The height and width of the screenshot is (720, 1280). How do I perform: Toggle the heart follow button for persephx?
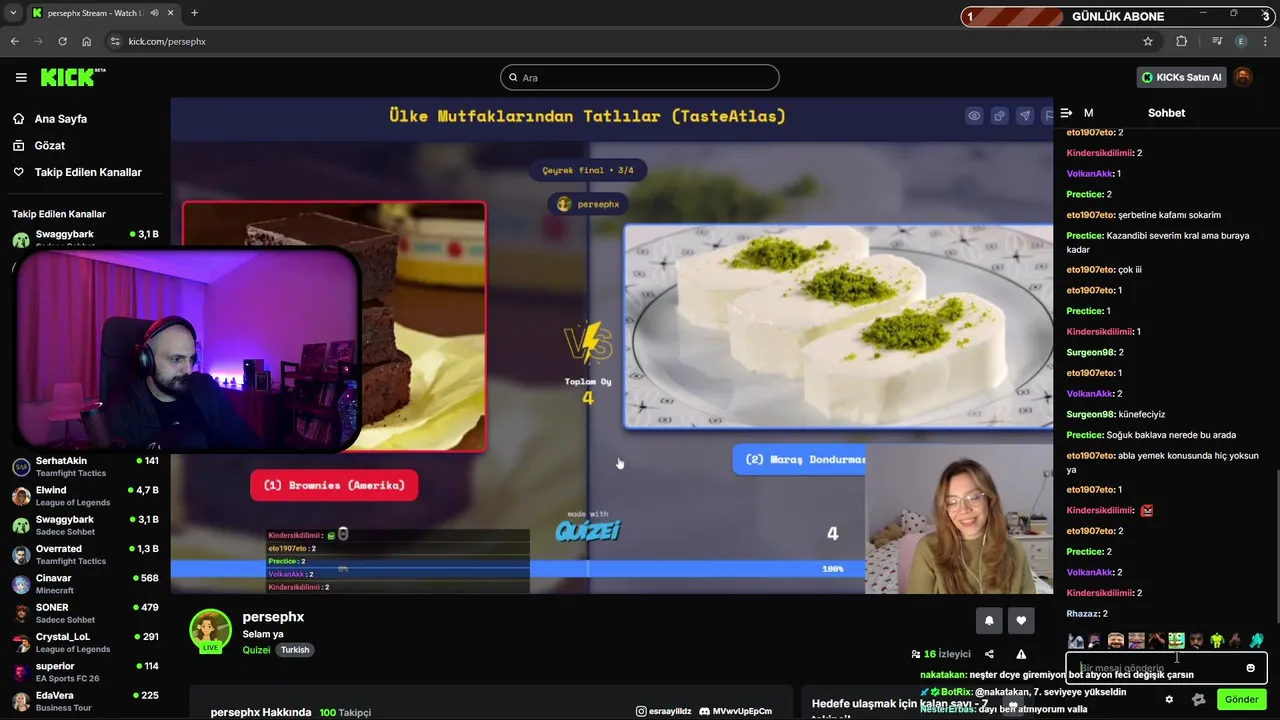click(1021, 621)
